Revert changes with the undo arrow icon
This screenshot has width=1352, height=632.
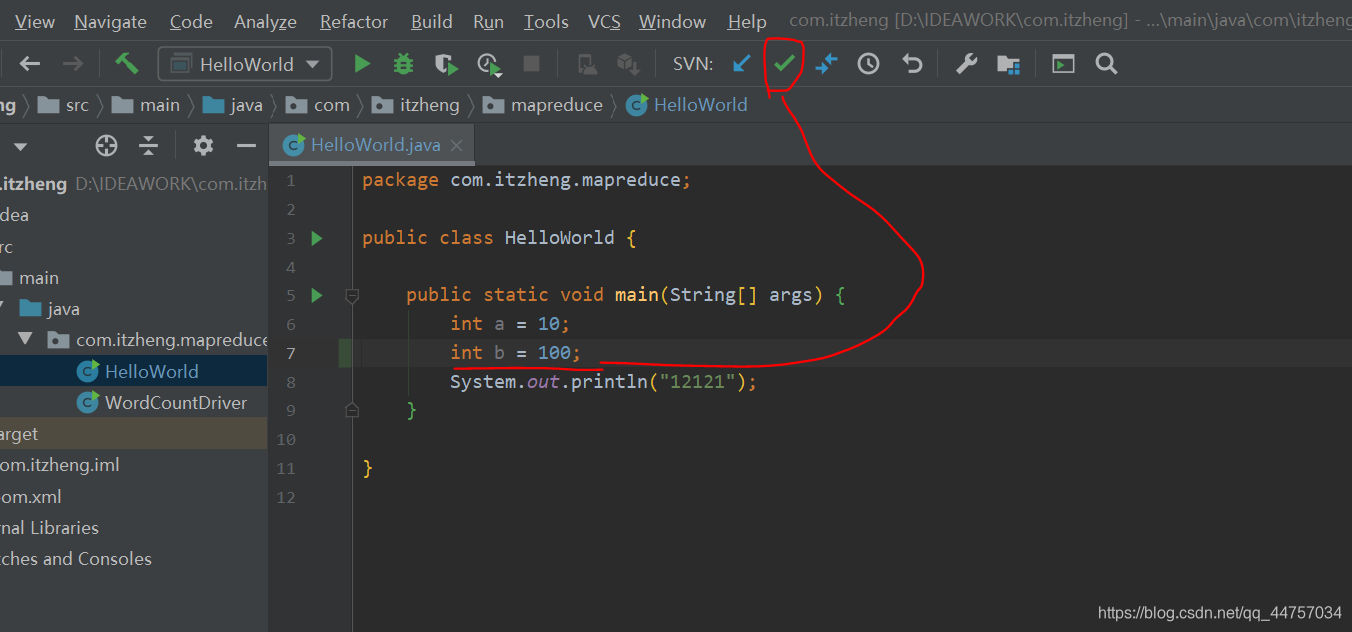point(912,64)
